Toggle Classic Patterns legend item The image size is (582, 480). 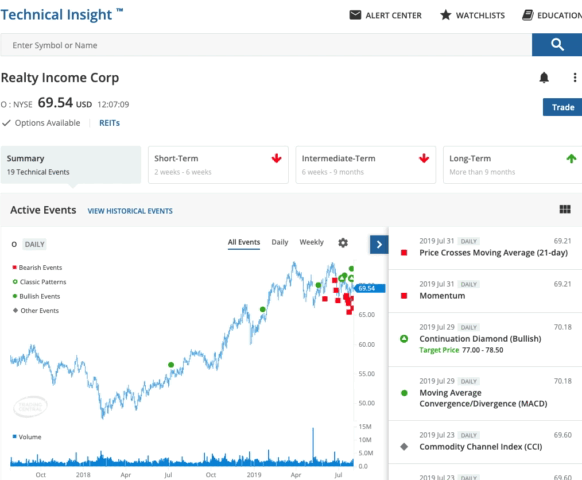39,282
